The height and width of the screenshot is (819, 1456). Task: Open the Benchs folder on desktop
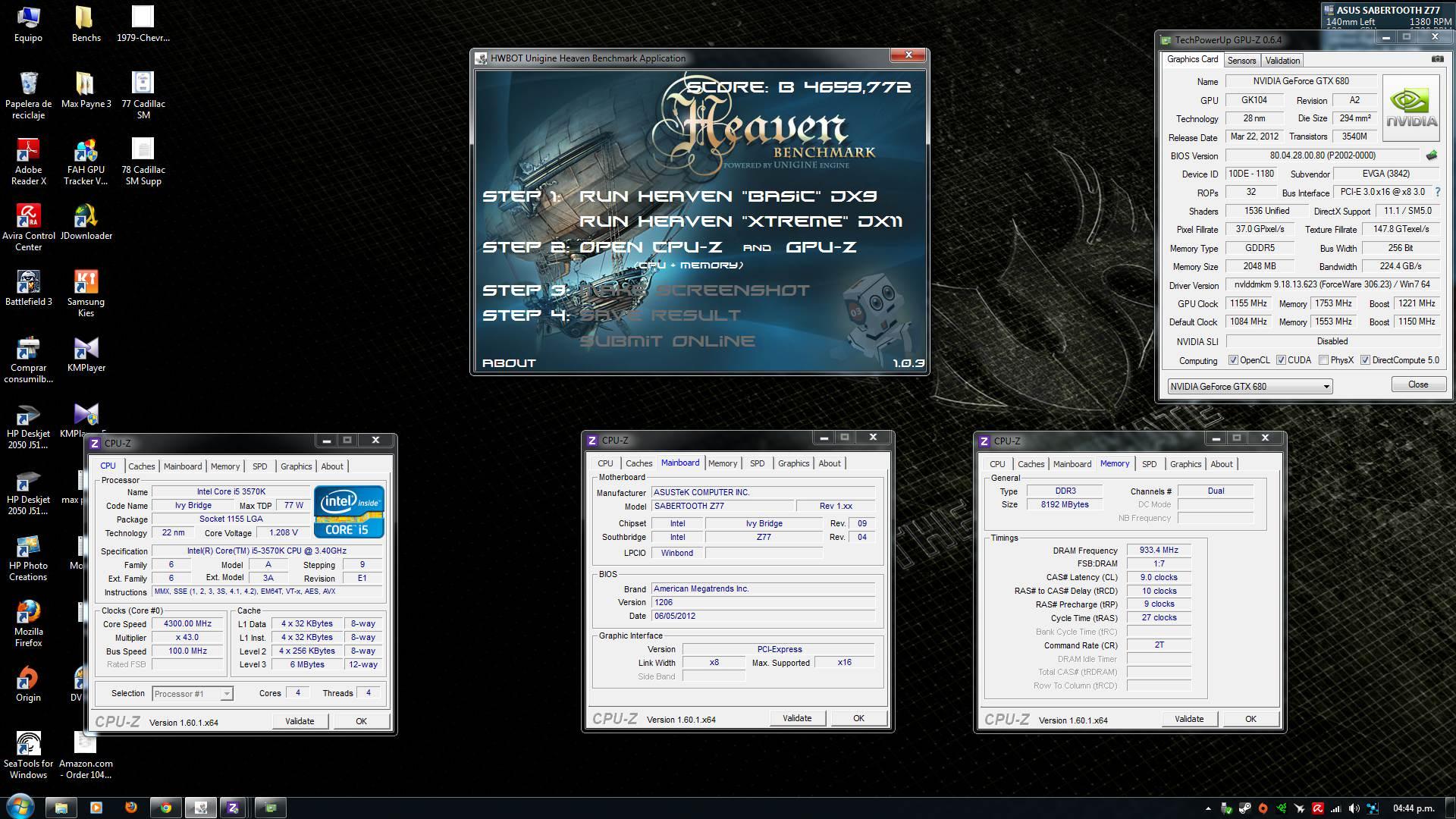click(x=86, y=24)
